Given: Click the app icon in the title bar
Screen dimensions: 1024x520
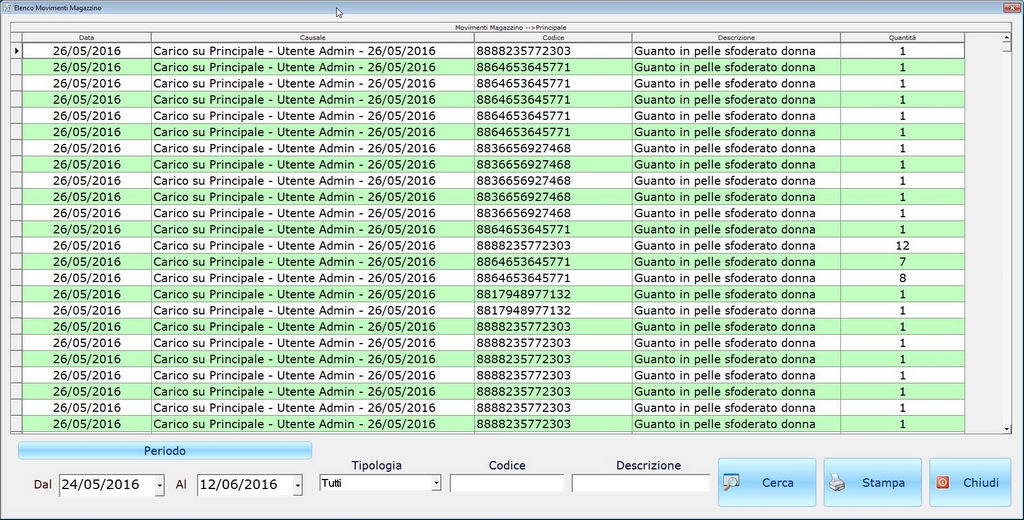Looking at the screenshot, I should [7, 7].
